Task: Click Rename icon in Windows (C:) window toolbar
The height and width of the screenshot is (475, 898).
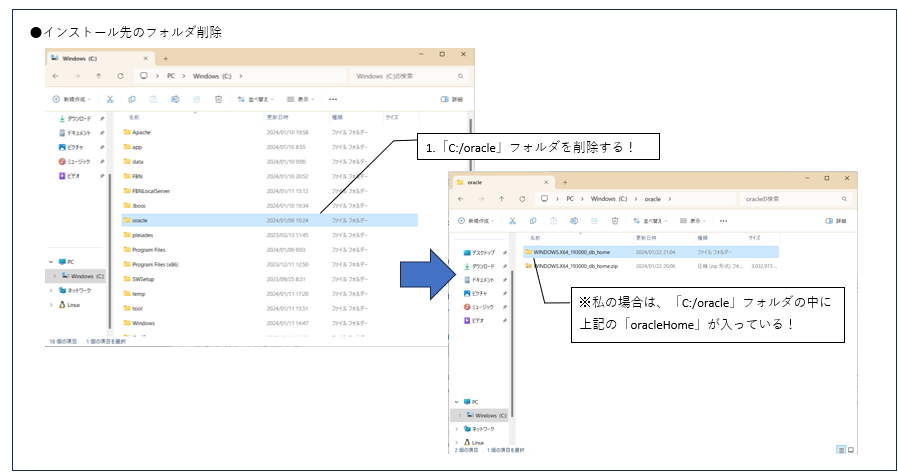Action: [x=175, y=99]
